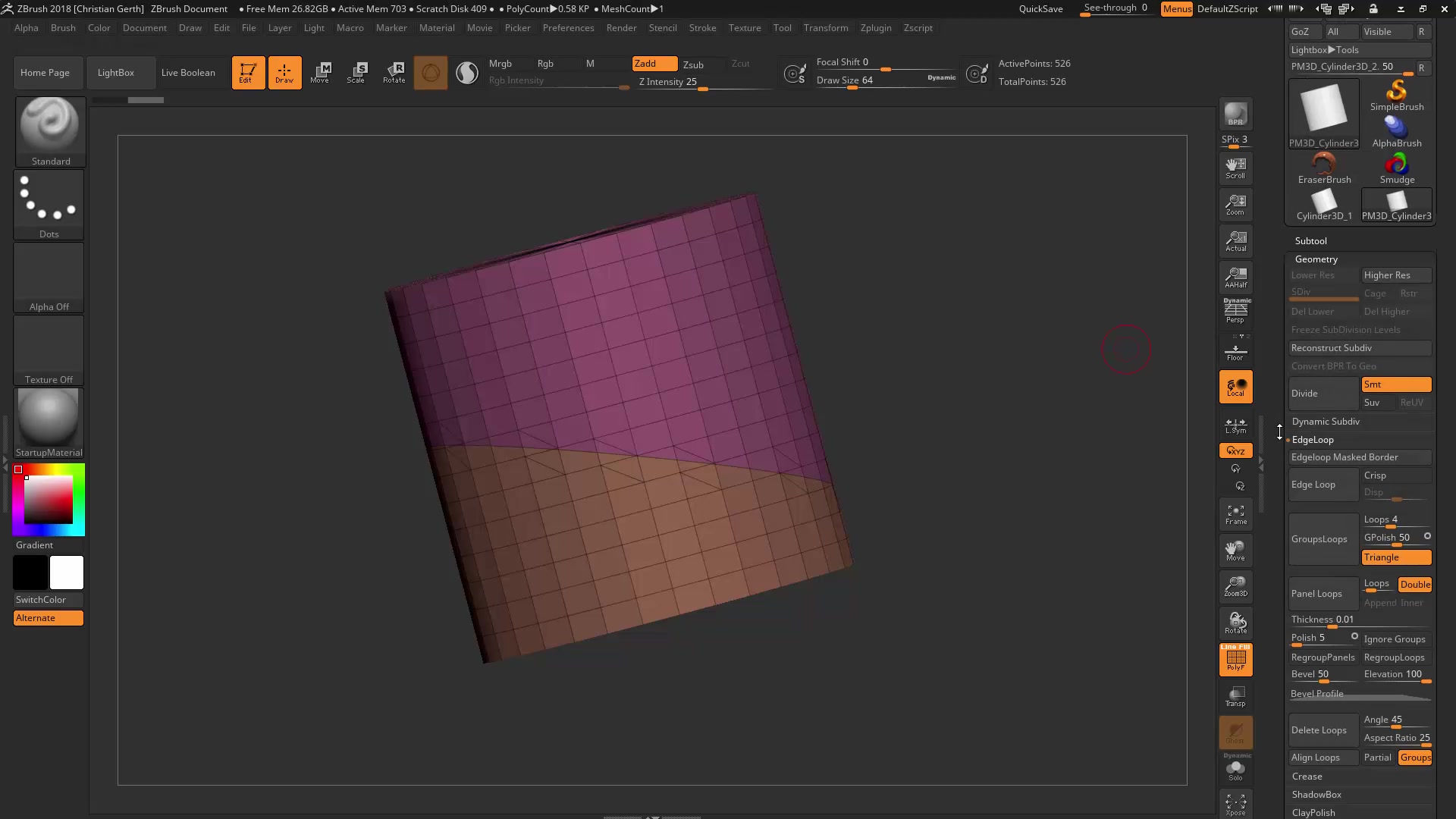Screen dimensions: 1456x819
Task: Click the Divide button
Action: coord(1323,394)
